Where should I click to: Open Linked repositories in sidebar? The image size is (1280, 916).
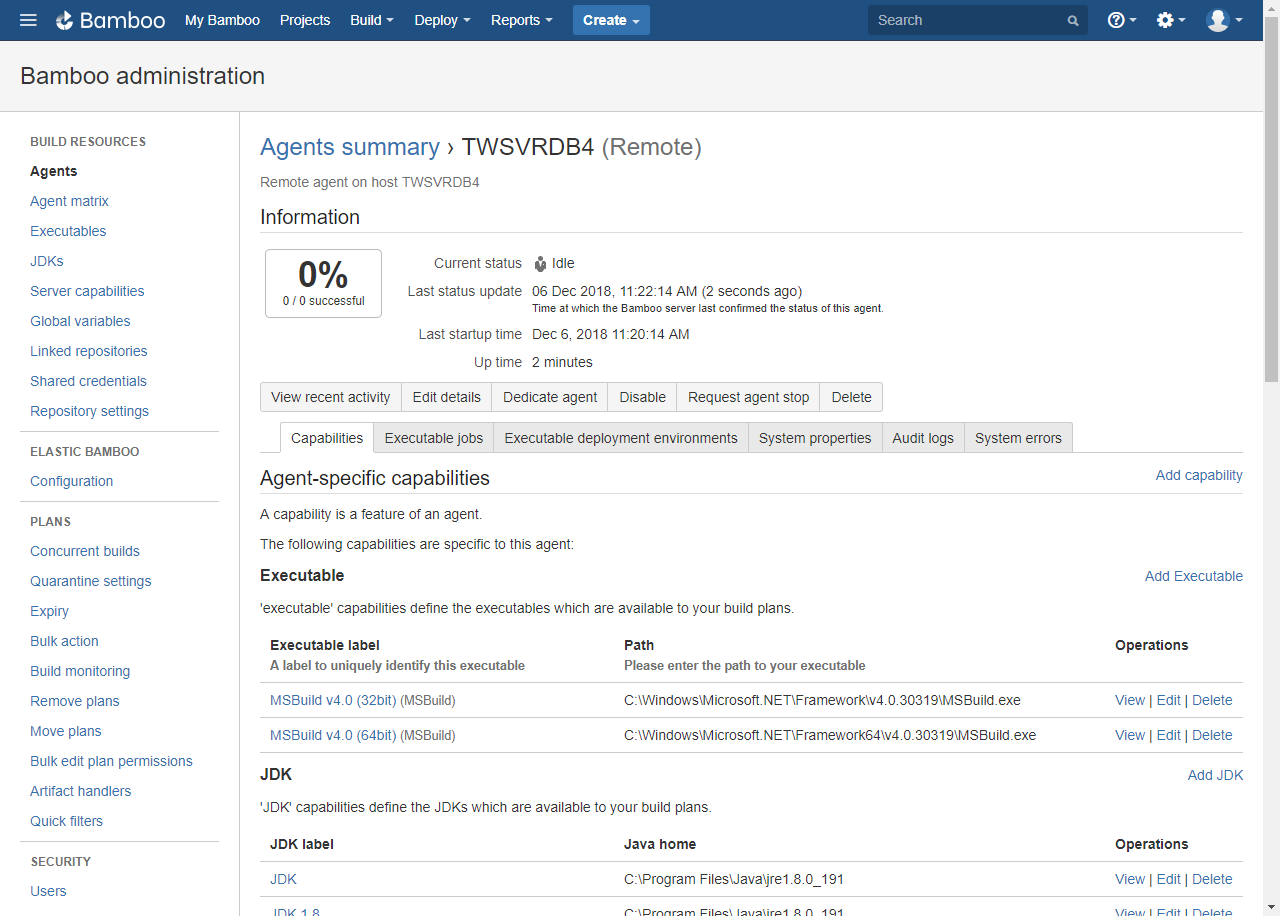[x=89, y=351]
